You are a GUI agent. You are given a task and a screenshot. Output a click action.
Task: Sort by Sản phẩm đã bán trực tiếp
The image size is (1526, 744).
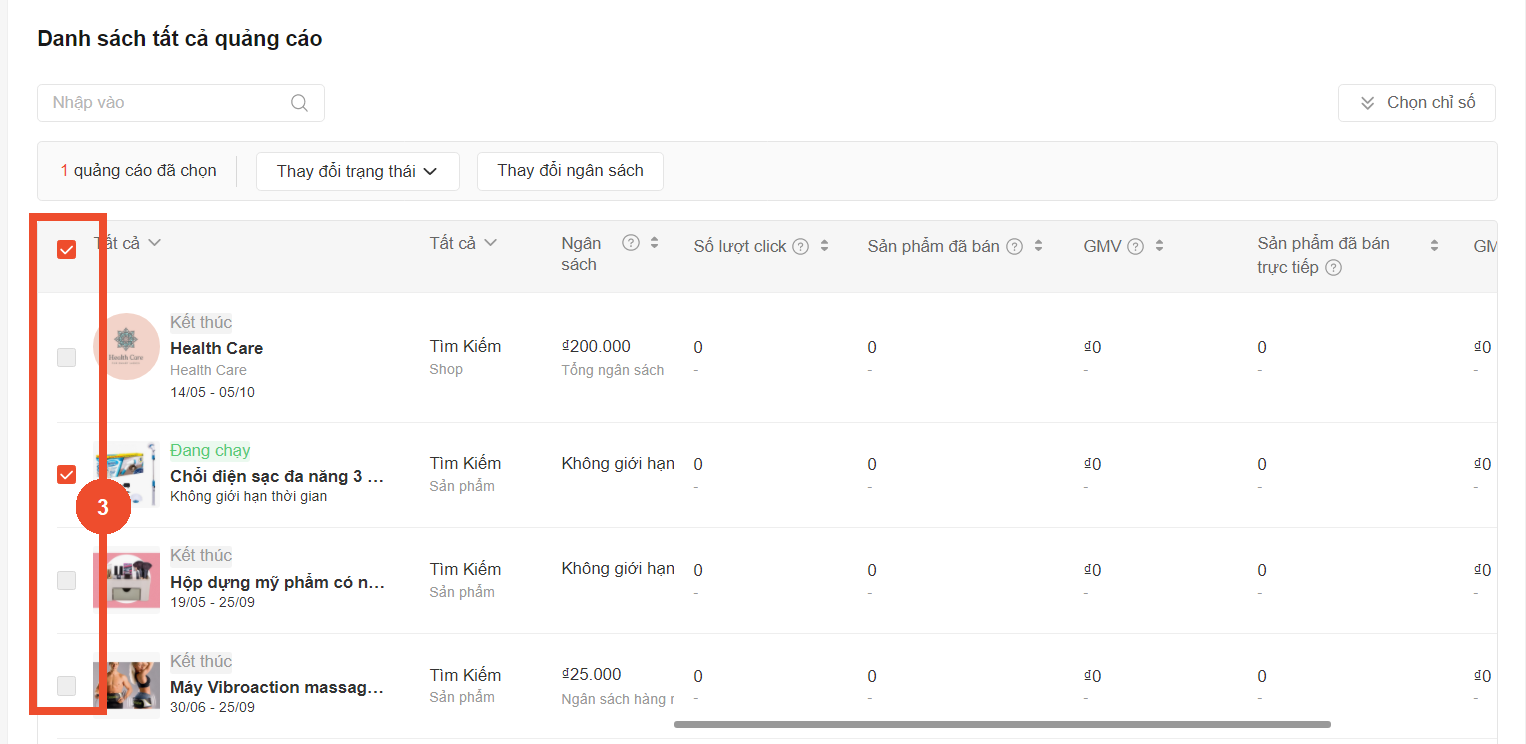coord(1434,246)
